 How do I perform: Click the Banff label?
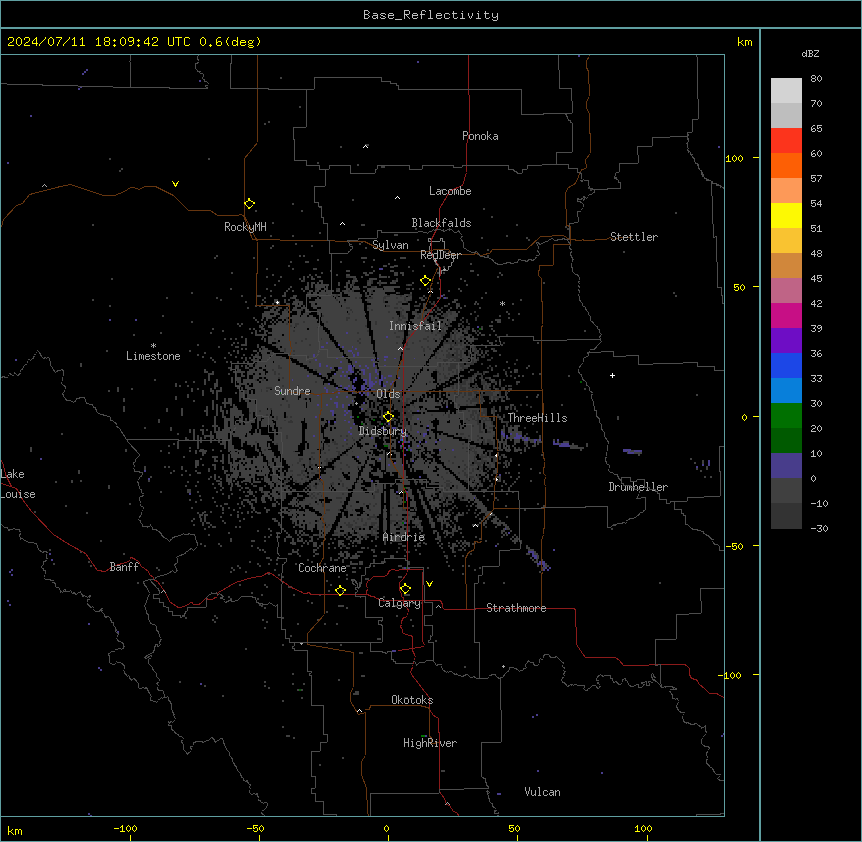[x=124, y=567]
